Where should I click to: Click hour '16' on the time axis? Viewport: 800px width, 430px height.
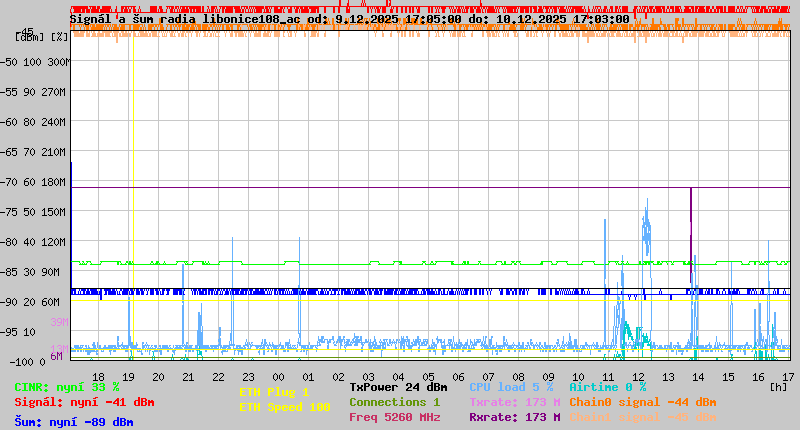click(x=758, y=377)
